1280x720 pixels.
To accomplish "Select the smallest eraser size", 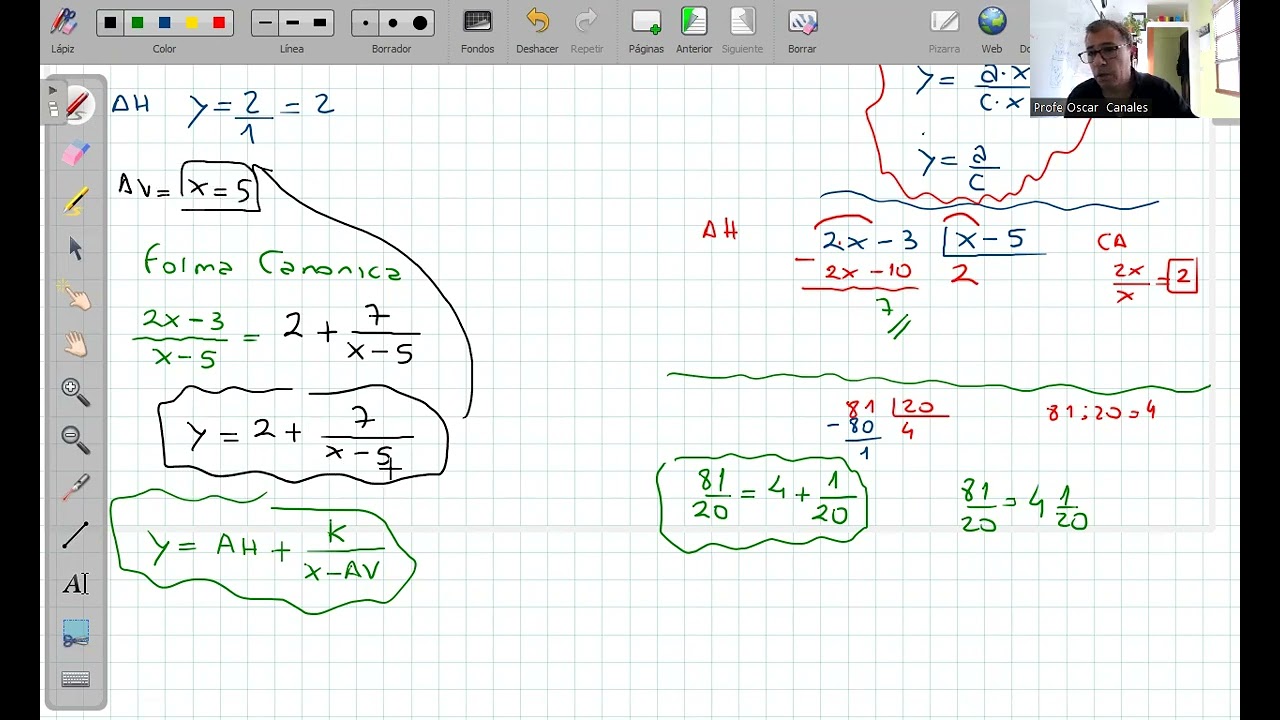I will [366, 22].
